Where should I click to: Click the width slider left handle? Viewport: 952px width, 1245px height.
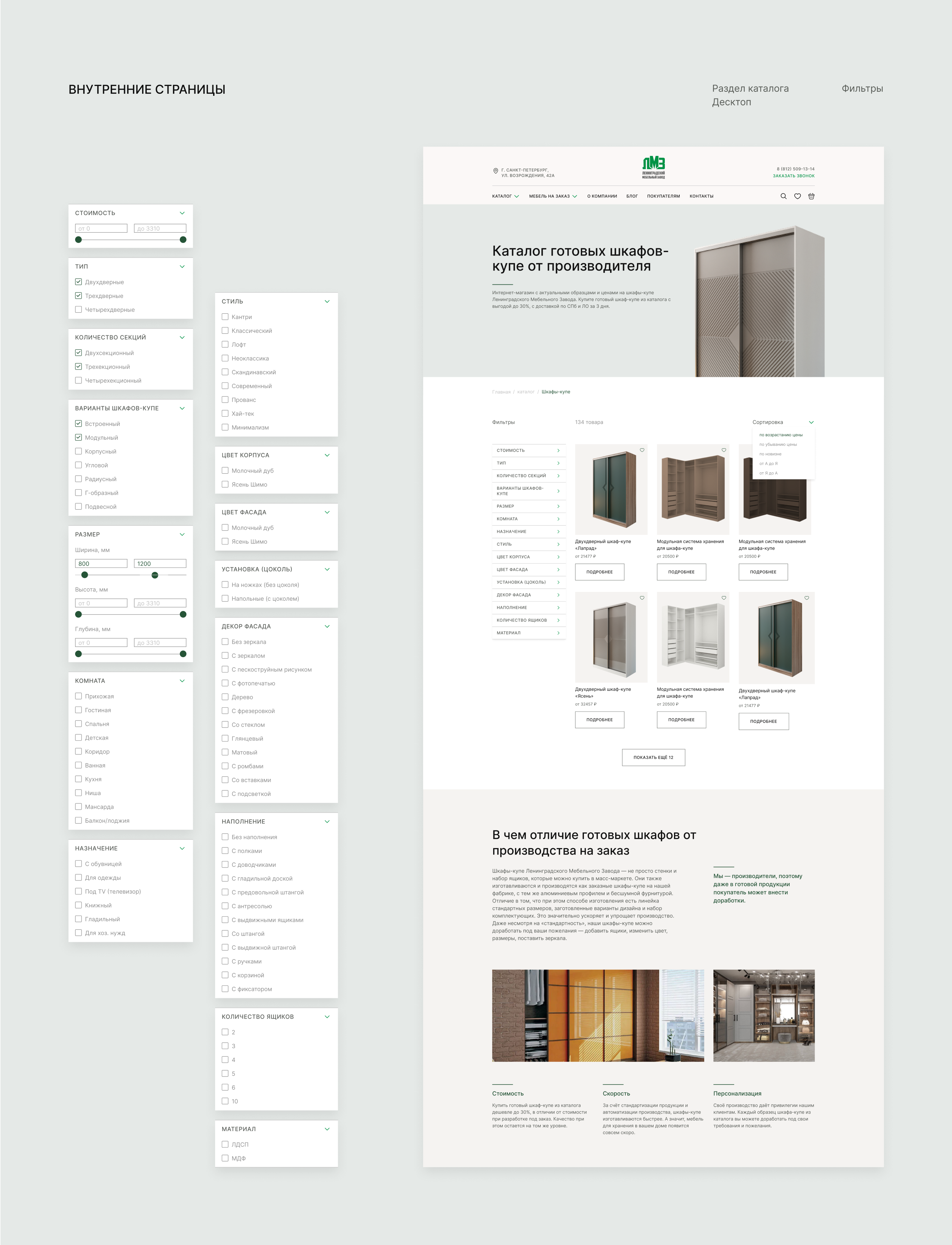(x=84, y=575)
